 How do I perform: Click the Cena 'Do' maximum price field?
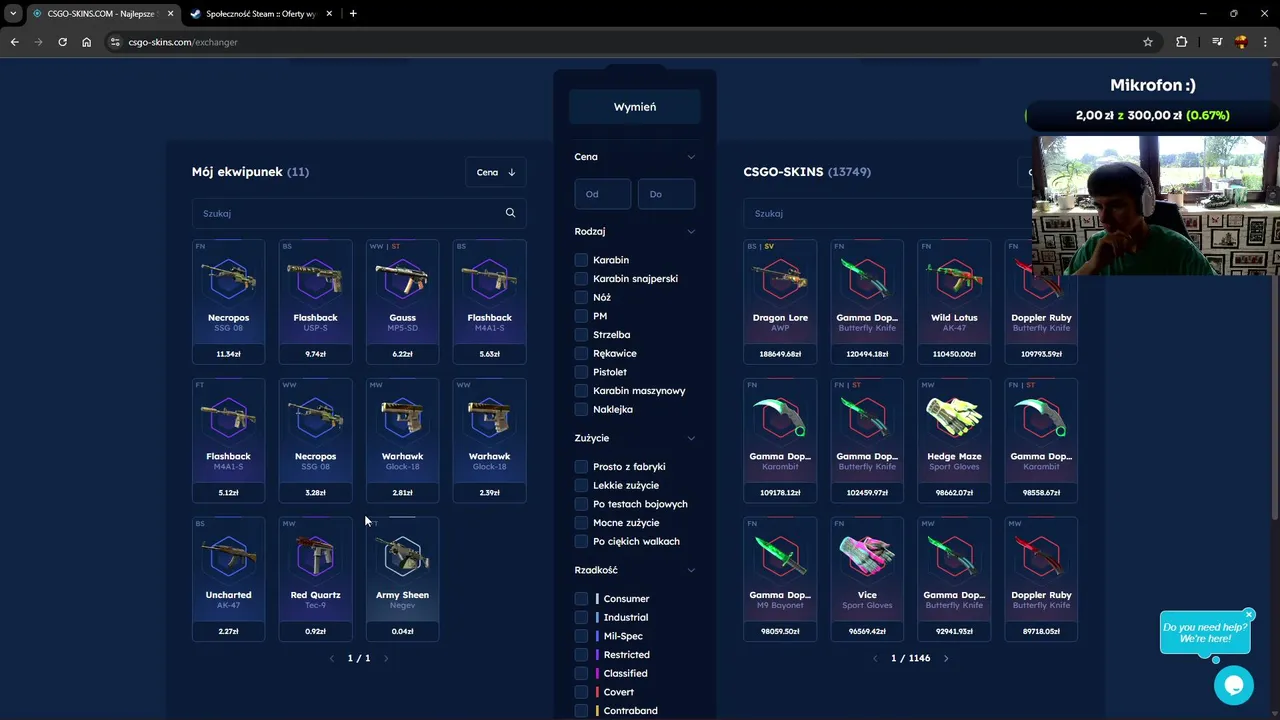click(x=666, y=194)
